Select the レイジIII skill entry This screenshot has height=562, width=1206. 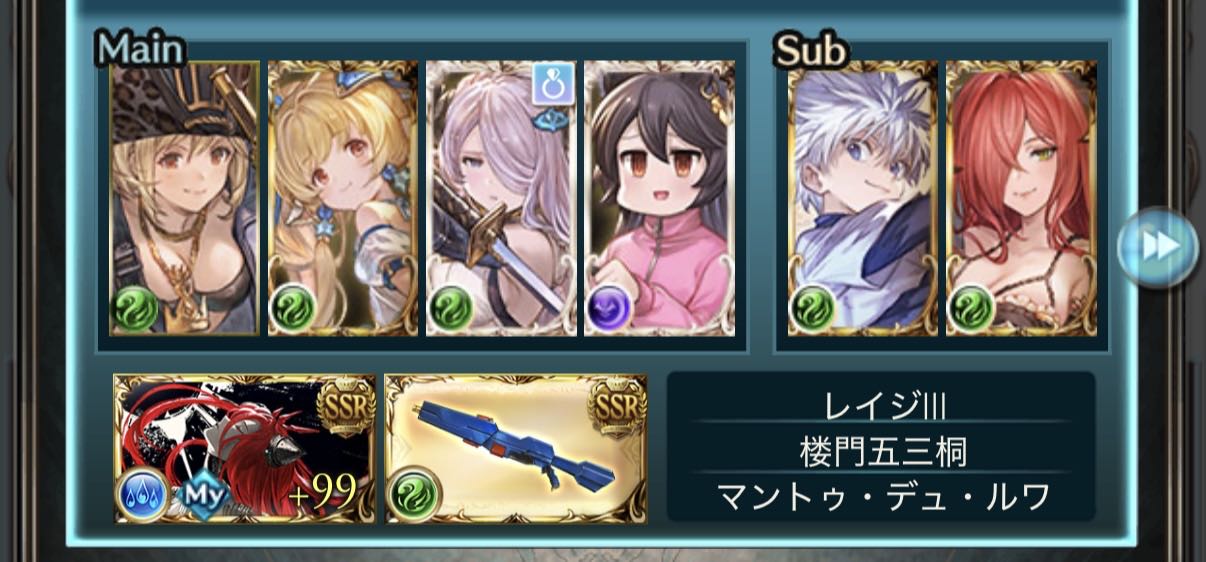coord(881,405)
